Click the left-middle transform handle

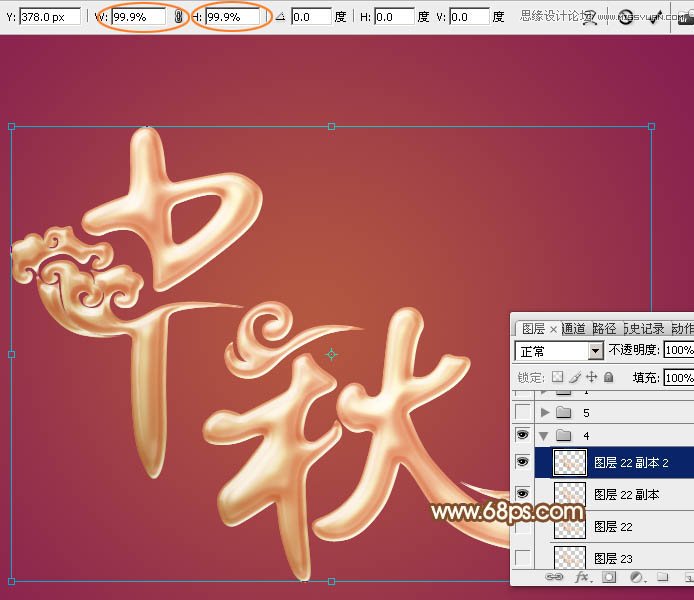coord(12,354)
